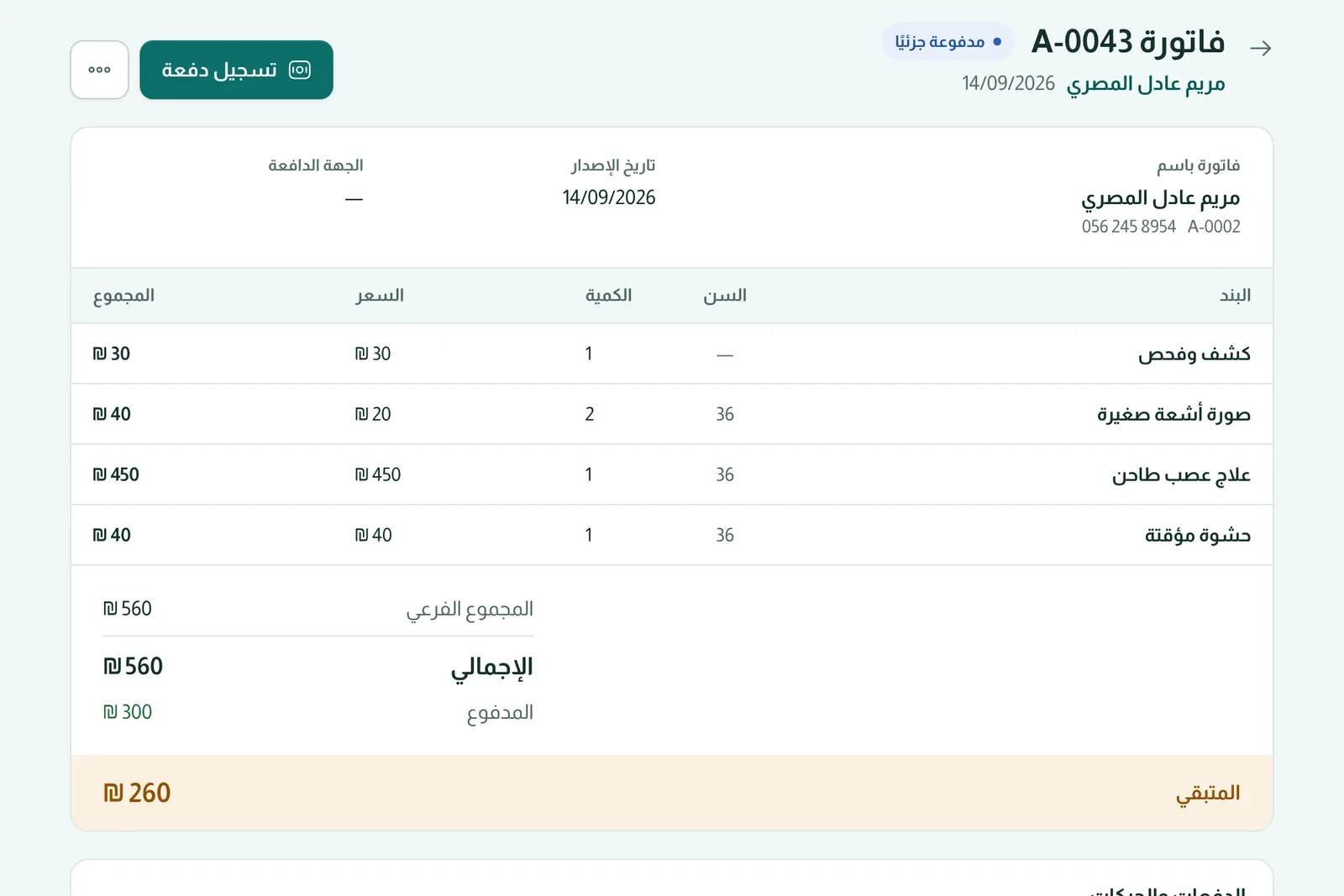Click the البند column header
Image resolution: width=1344 pixels, height=896 pixels.
coord(1235,296)
